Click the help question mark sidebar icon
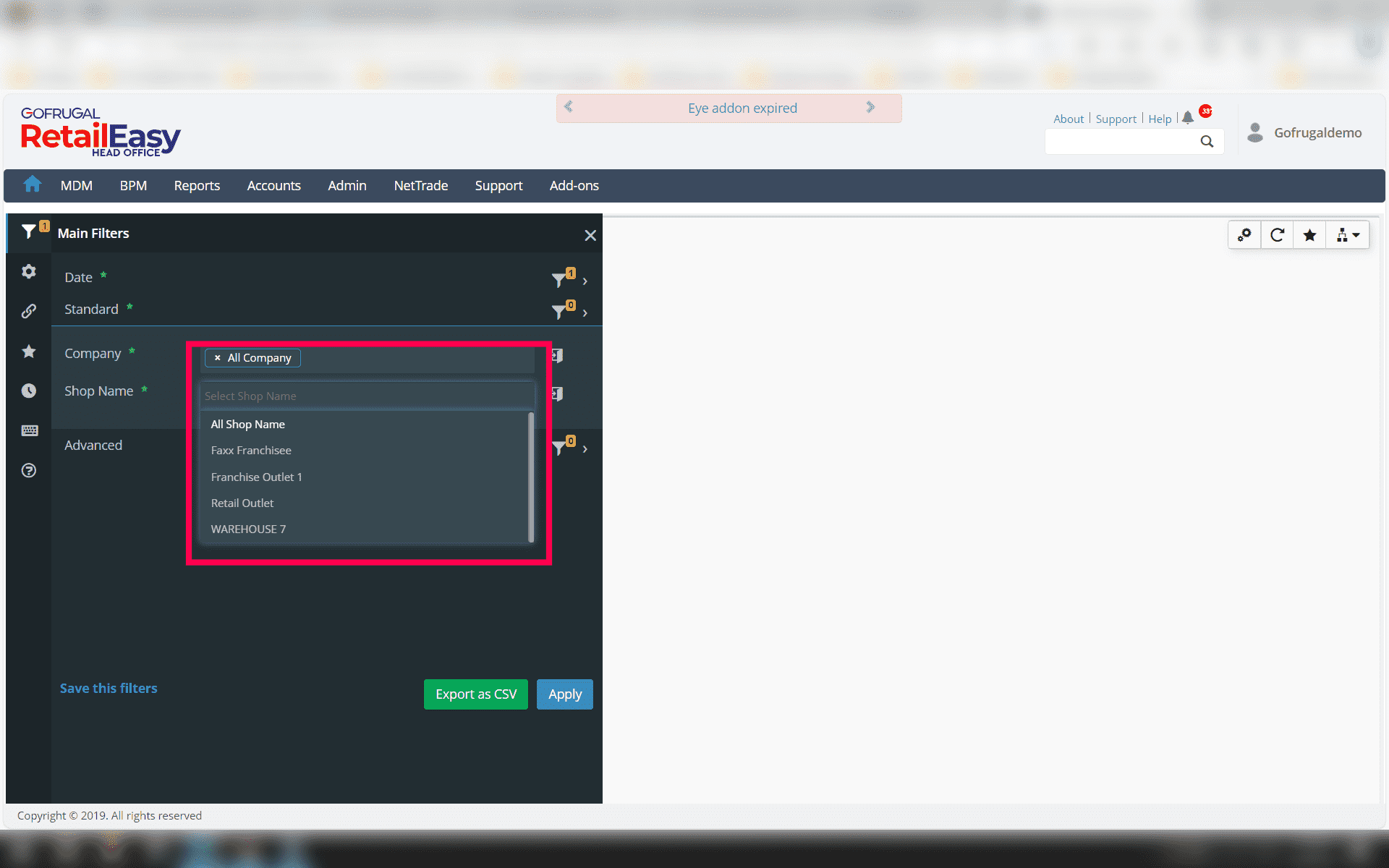This screenshot has width=1389, height=868. pos(29,470)
